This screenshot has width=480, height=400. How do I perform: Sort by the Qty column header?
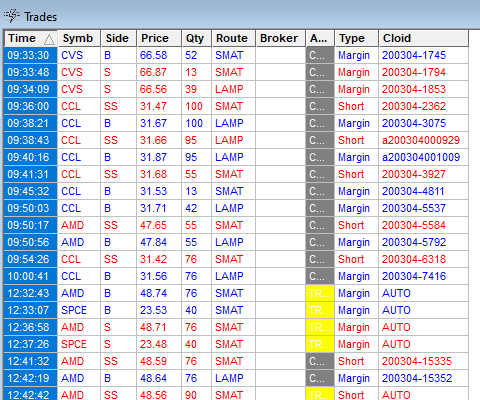pyautogui.click(x=196, y=38)
